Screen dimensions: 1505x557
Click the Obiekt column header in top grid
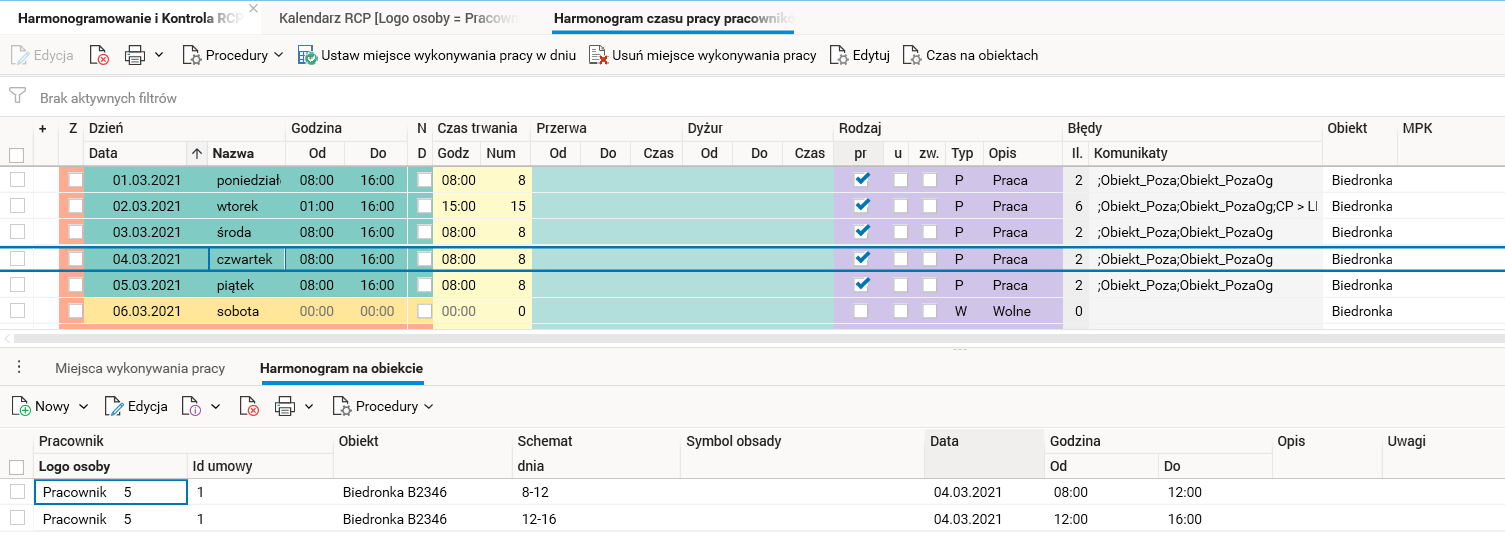(x=1347, y=128)
